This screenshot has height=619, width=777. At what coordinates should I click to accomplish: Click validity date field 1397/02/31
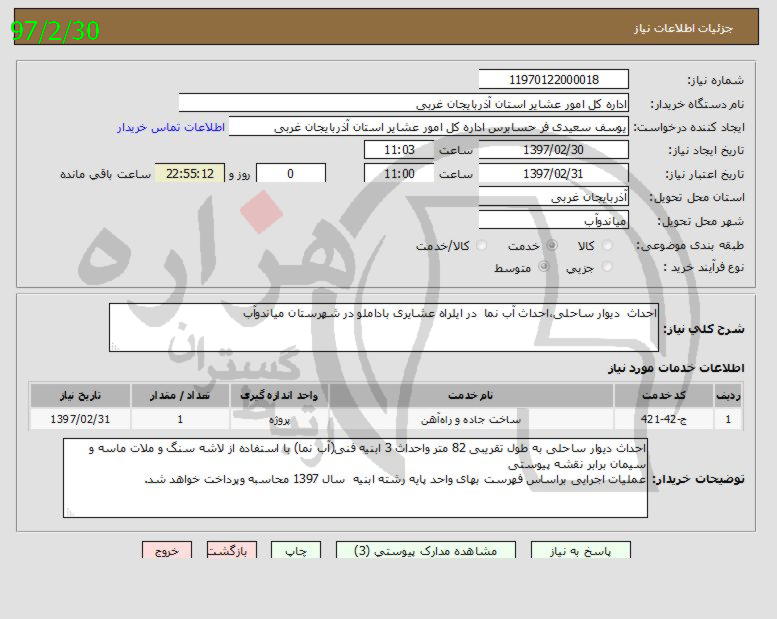554,173
